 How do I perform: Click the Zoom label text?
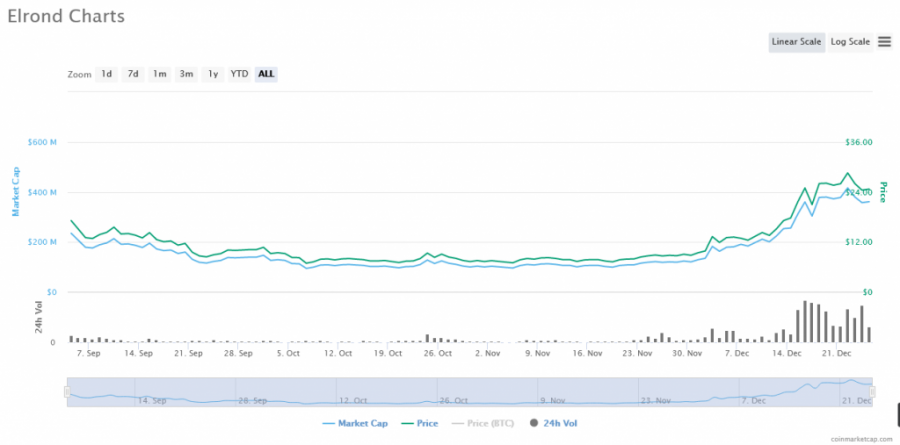click(79, 75)
